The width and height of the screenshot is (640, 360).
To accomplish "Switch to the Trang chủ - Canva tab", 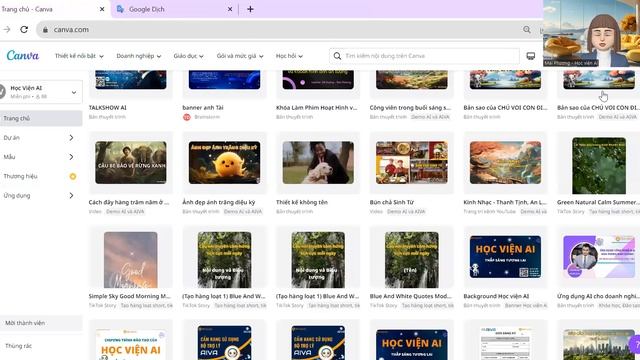I will point(53,9).
